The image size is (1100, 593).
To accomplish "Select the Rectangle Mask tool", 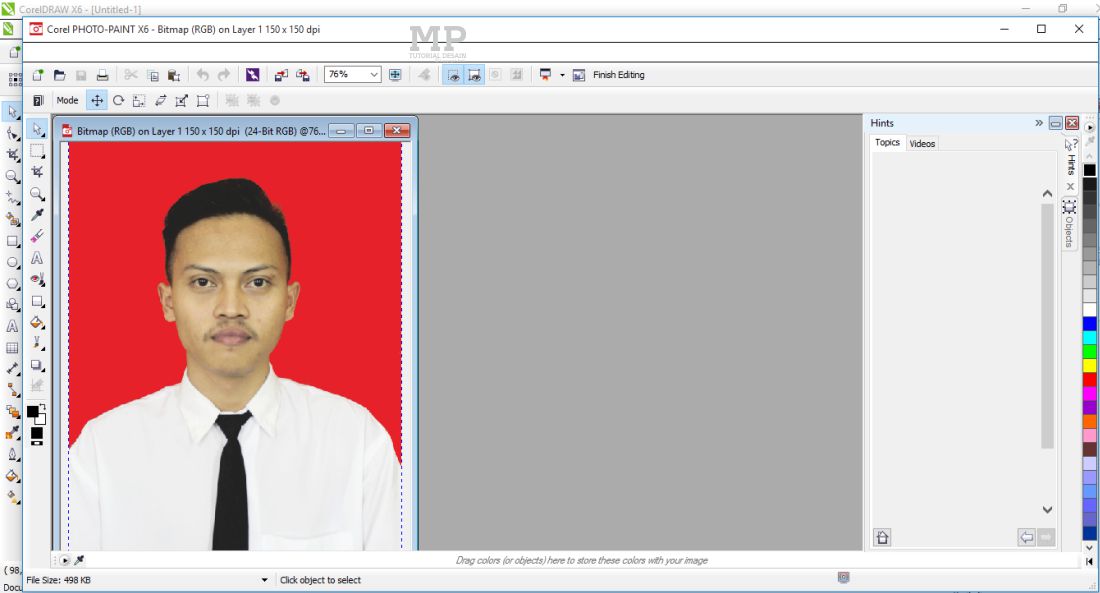I will (37, 151).
